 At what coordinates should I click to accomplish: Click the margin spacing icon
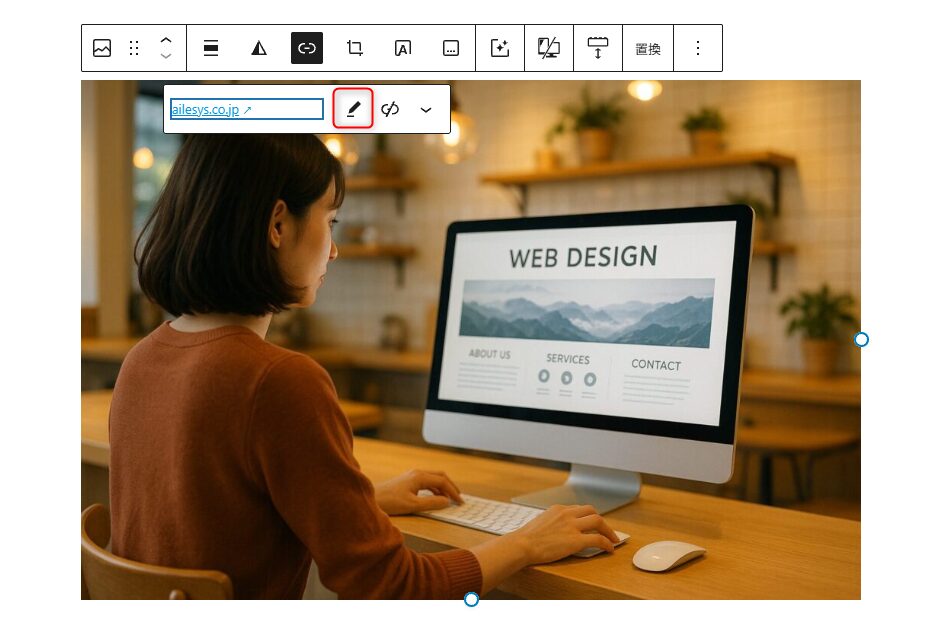[x=598, y=48]
